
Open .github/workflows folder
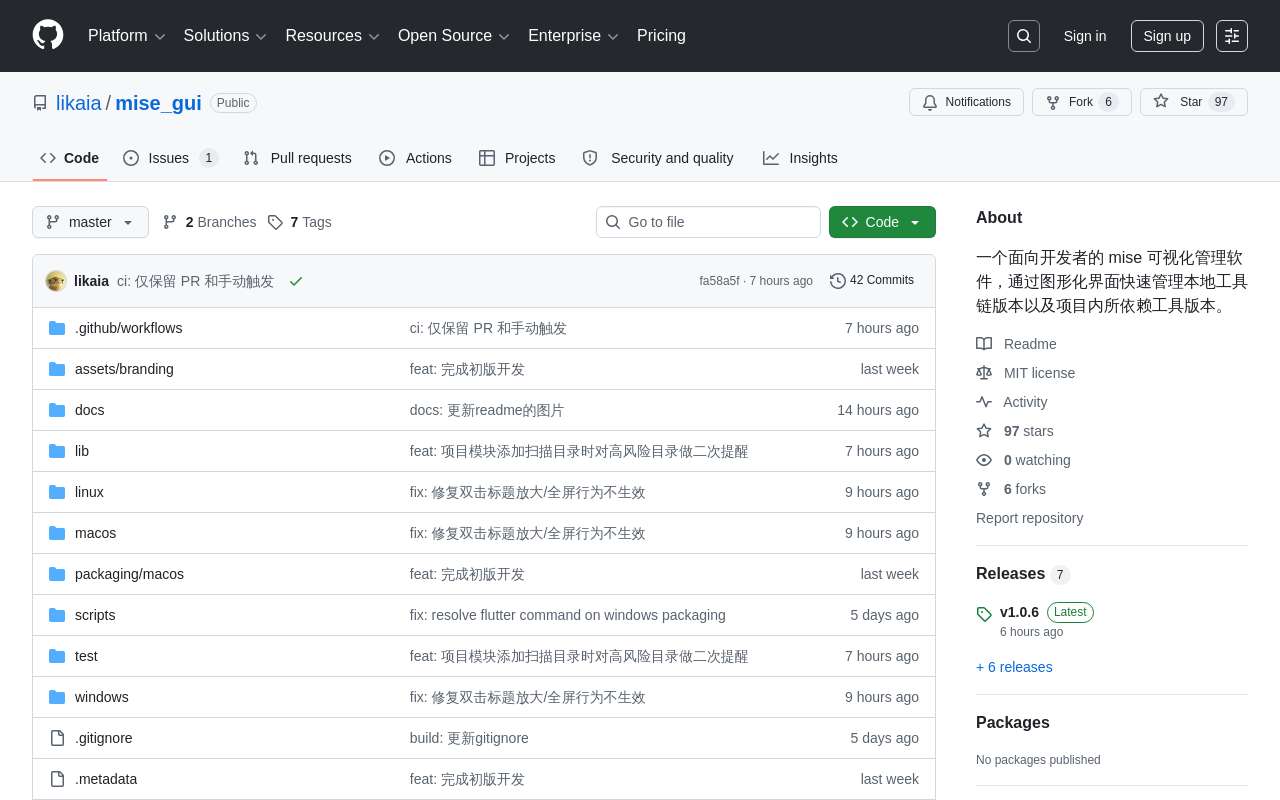(128, 328)
